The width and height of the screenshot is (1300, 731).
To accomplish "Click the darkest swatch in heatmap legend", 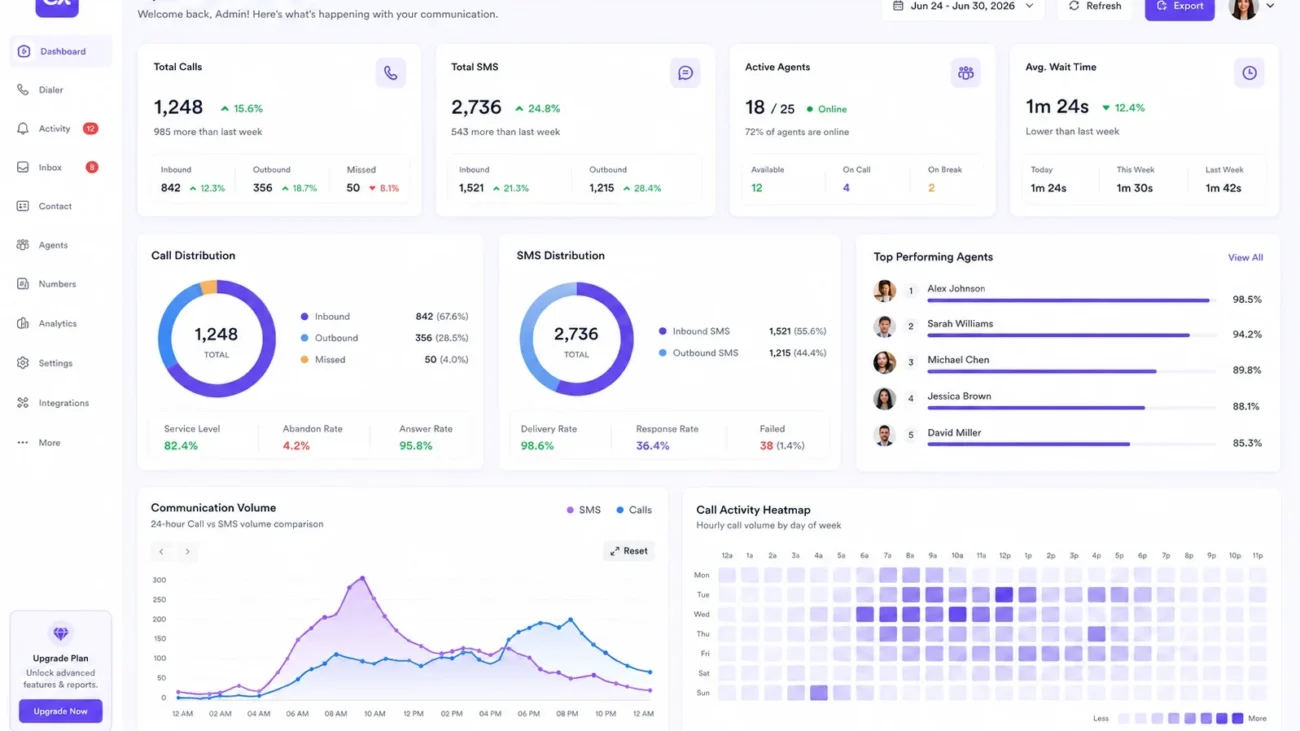I will tap(1238, 718).
